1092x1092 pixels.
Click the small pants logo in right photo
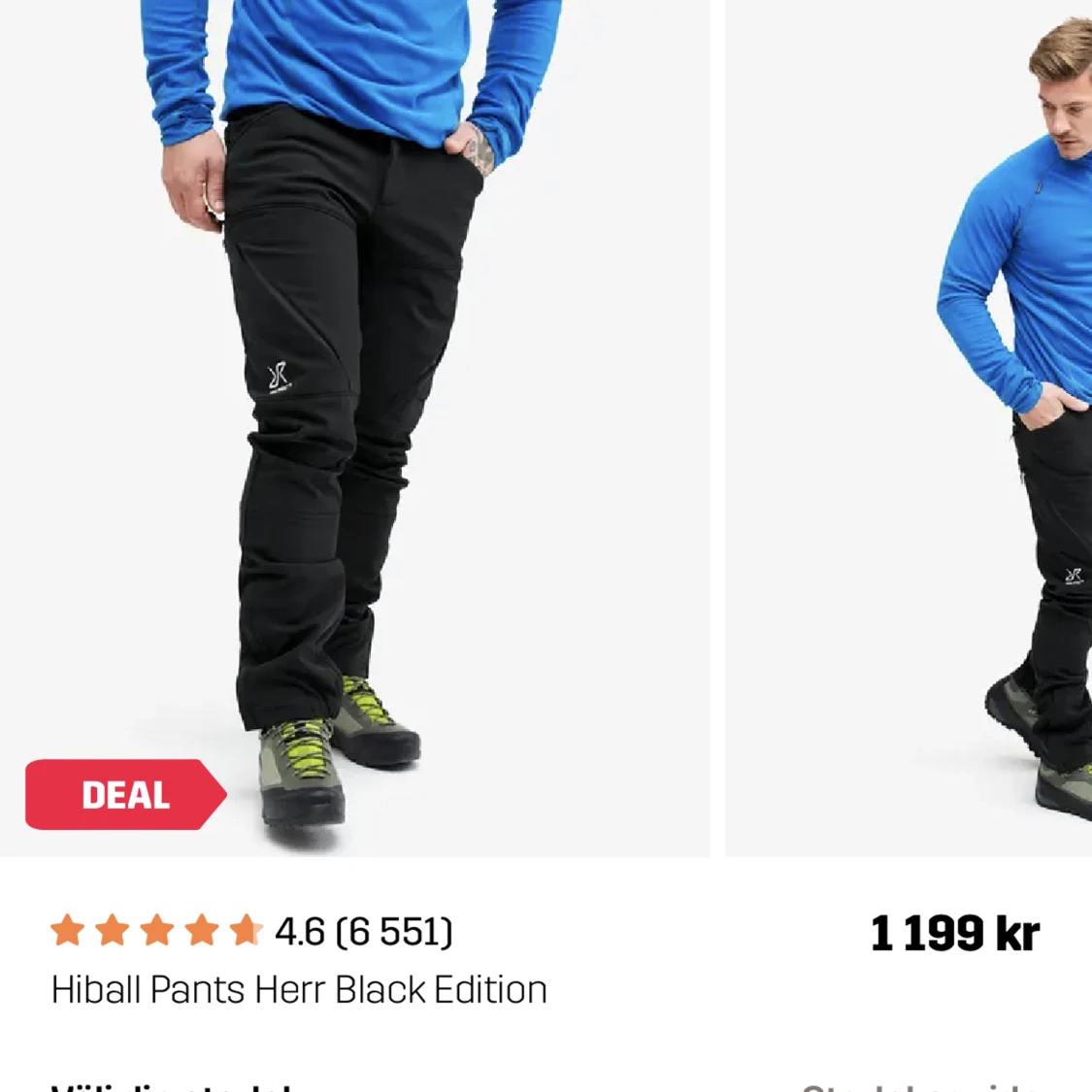(x=1074, y=577)
